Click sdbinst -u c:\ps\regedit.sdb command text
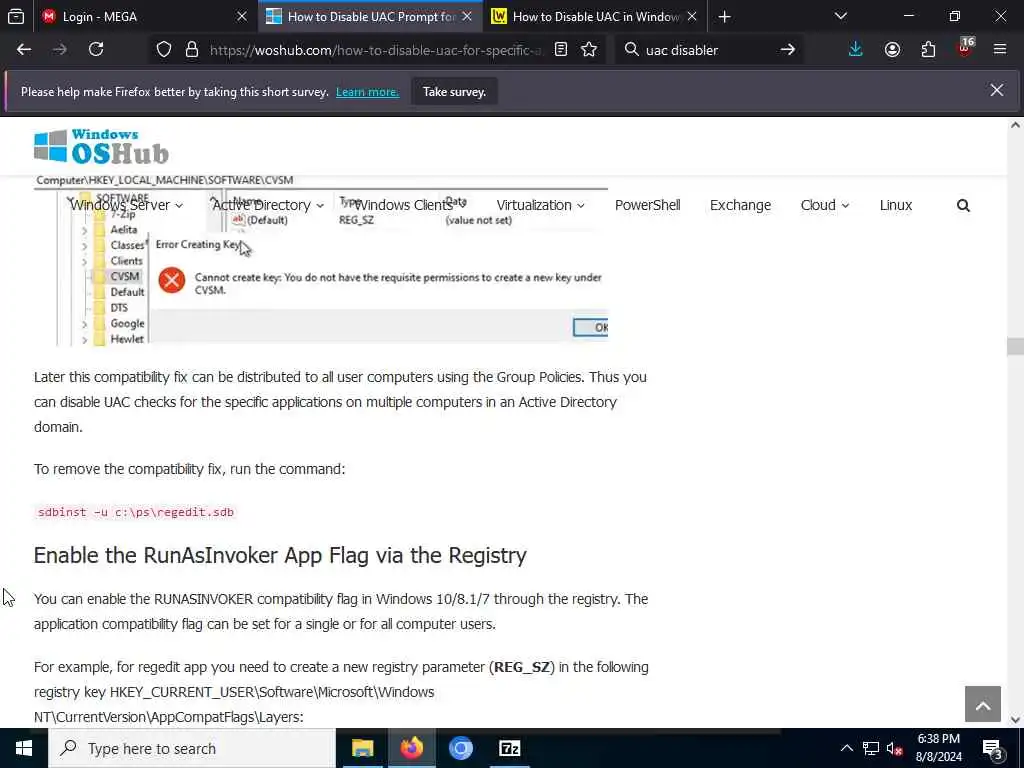 [136, 512]
